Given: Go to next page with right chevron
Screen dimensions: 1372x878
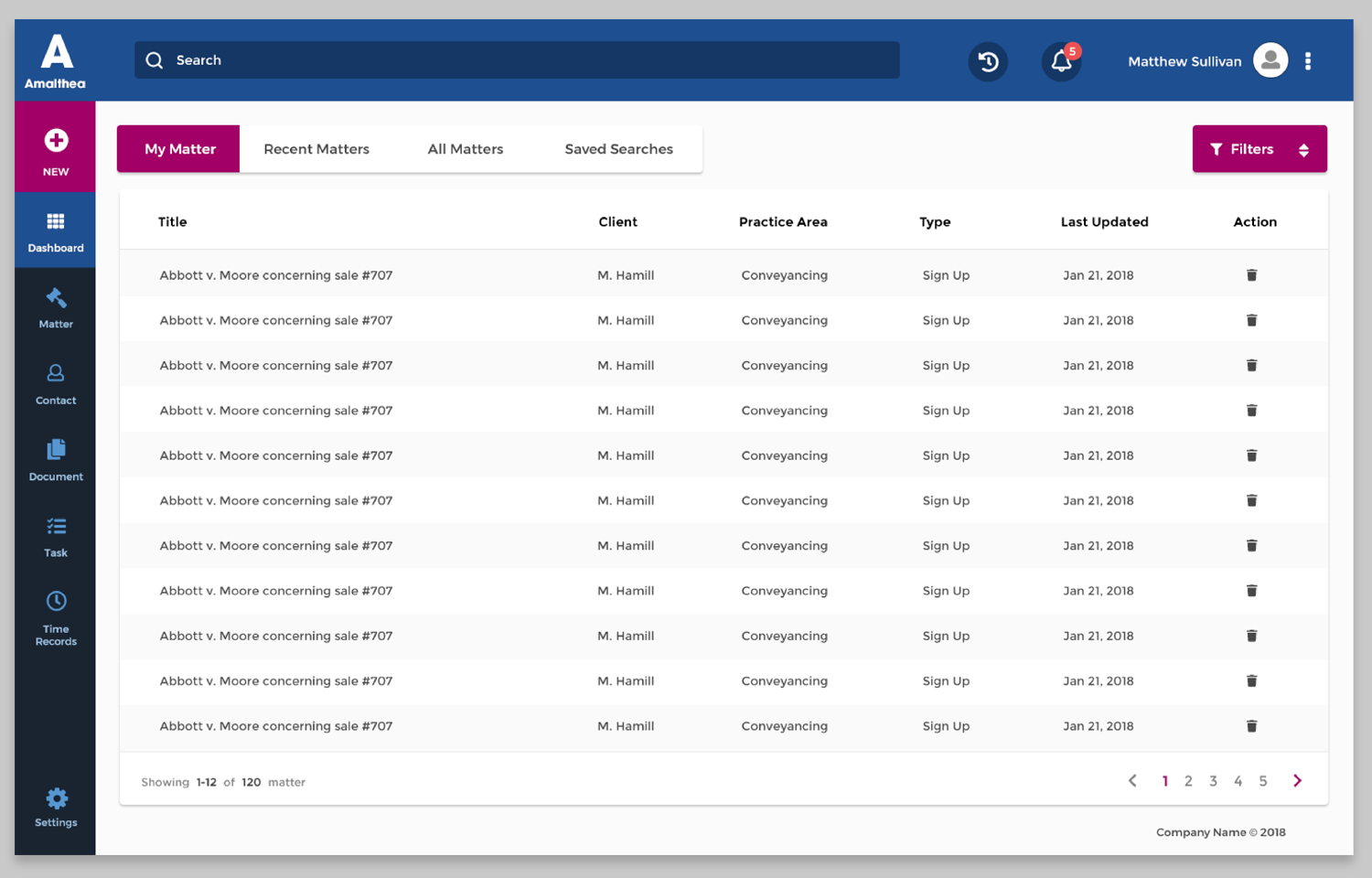Looking at the screenshot, I should [1297, 781].
